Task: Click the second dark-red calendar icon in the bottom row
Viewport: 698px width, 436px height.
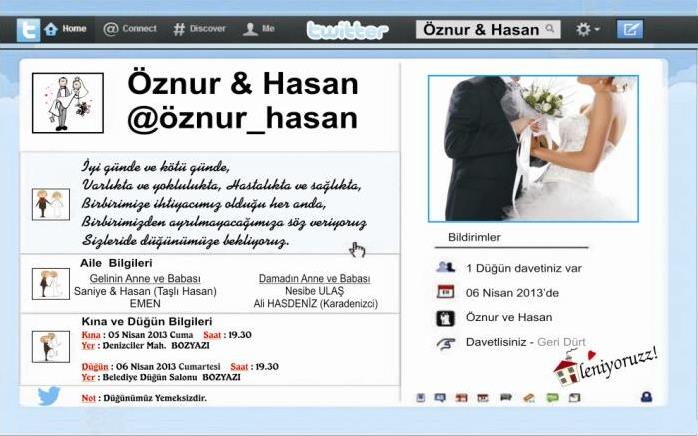Action: [483, 398]
